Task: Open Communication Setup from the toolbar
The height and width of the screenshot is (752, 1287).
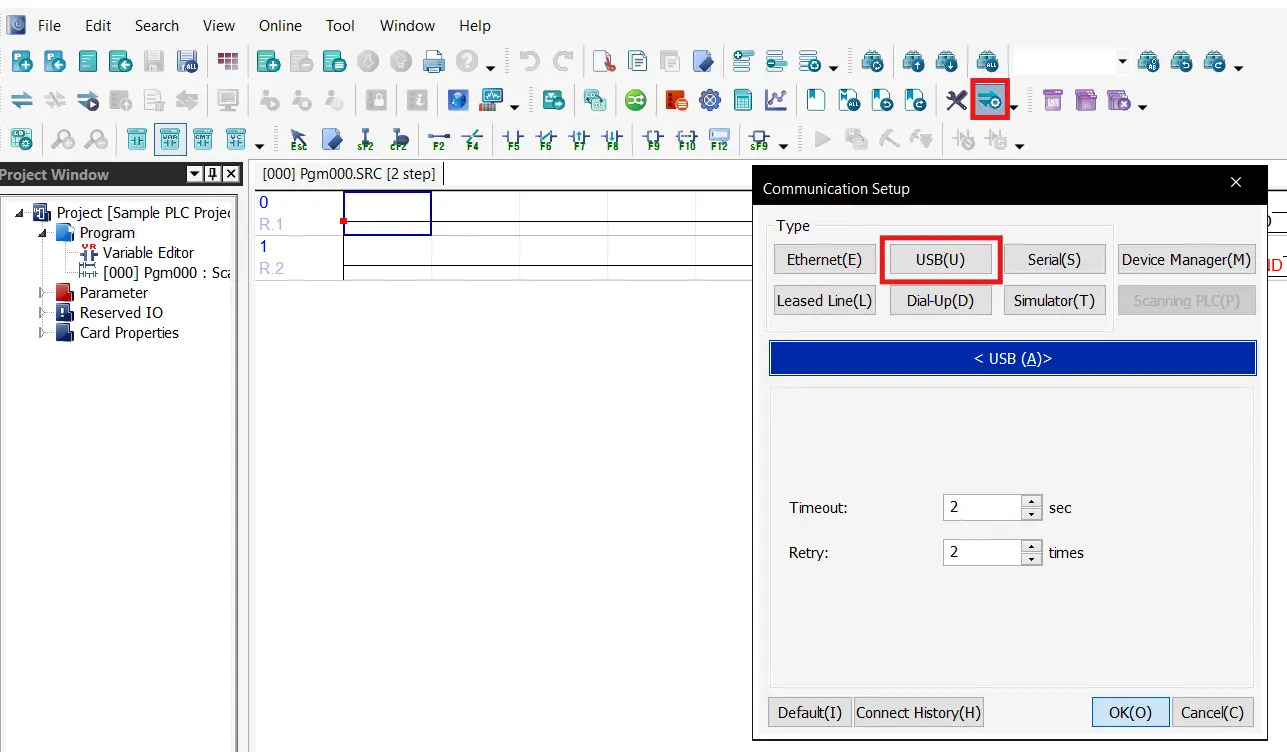Action: (989, 99)
